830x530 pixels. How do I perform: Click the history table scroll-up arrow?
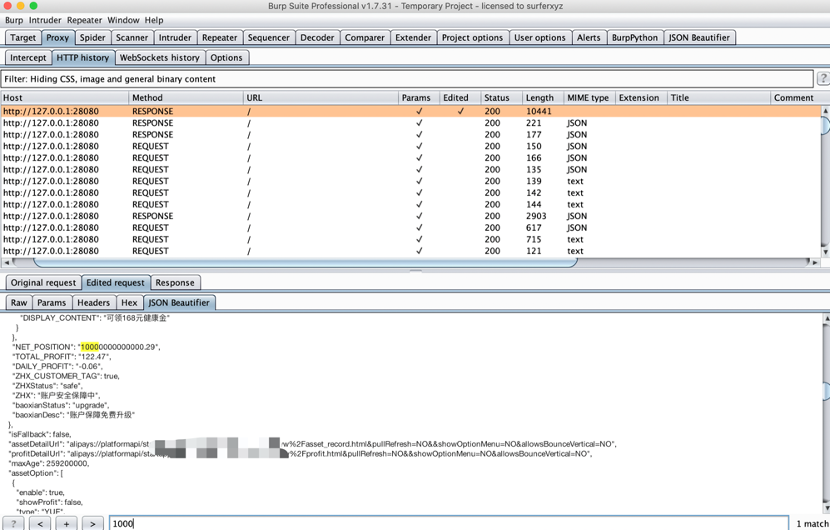825,110
